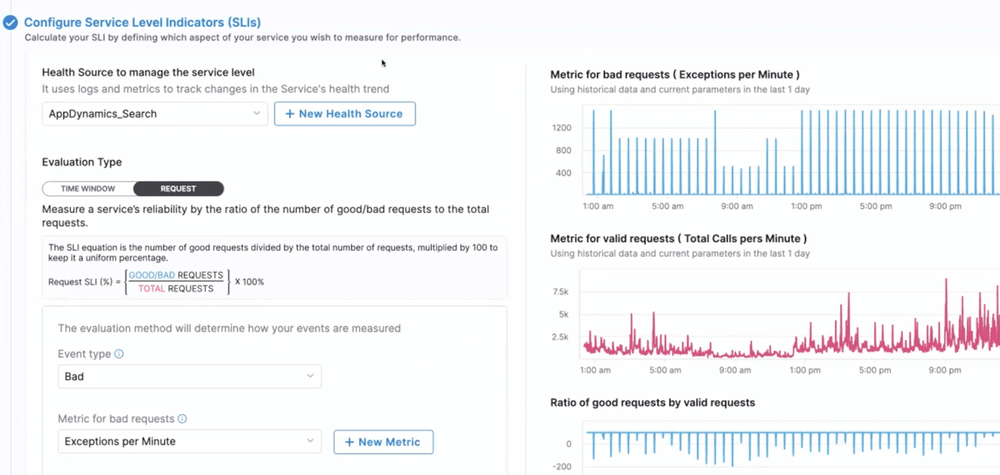Switch evaluation type to TIME WINDOW
Viewport: 1000px width, 475px height.
click(x=87, y=188)
